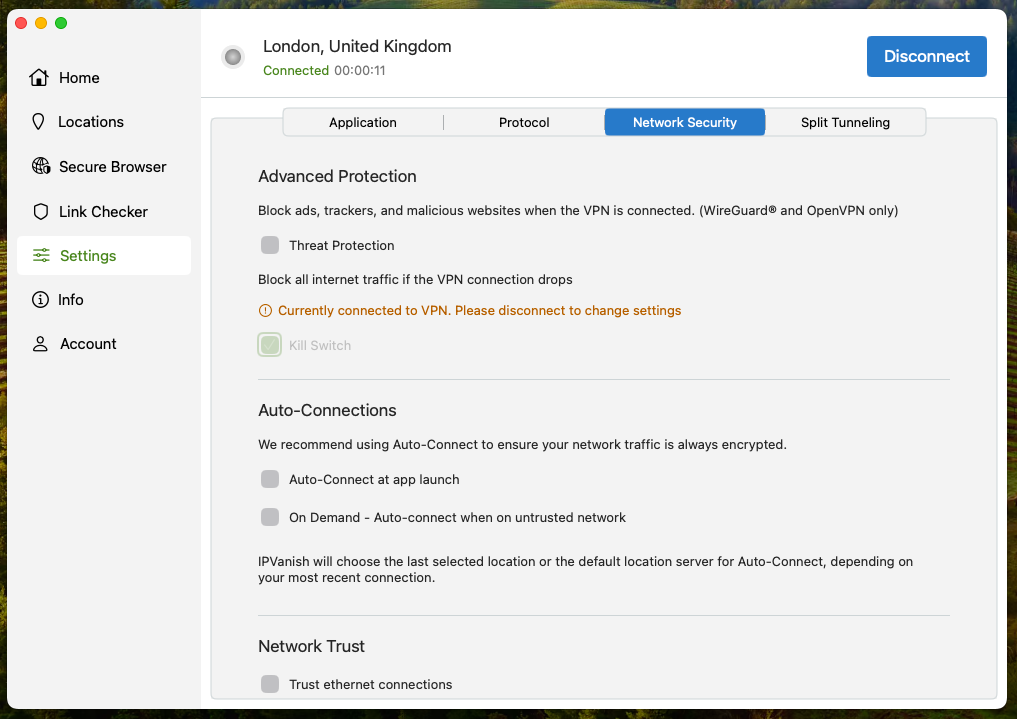Click the blue Disconnect button

[x=926, y=56]
